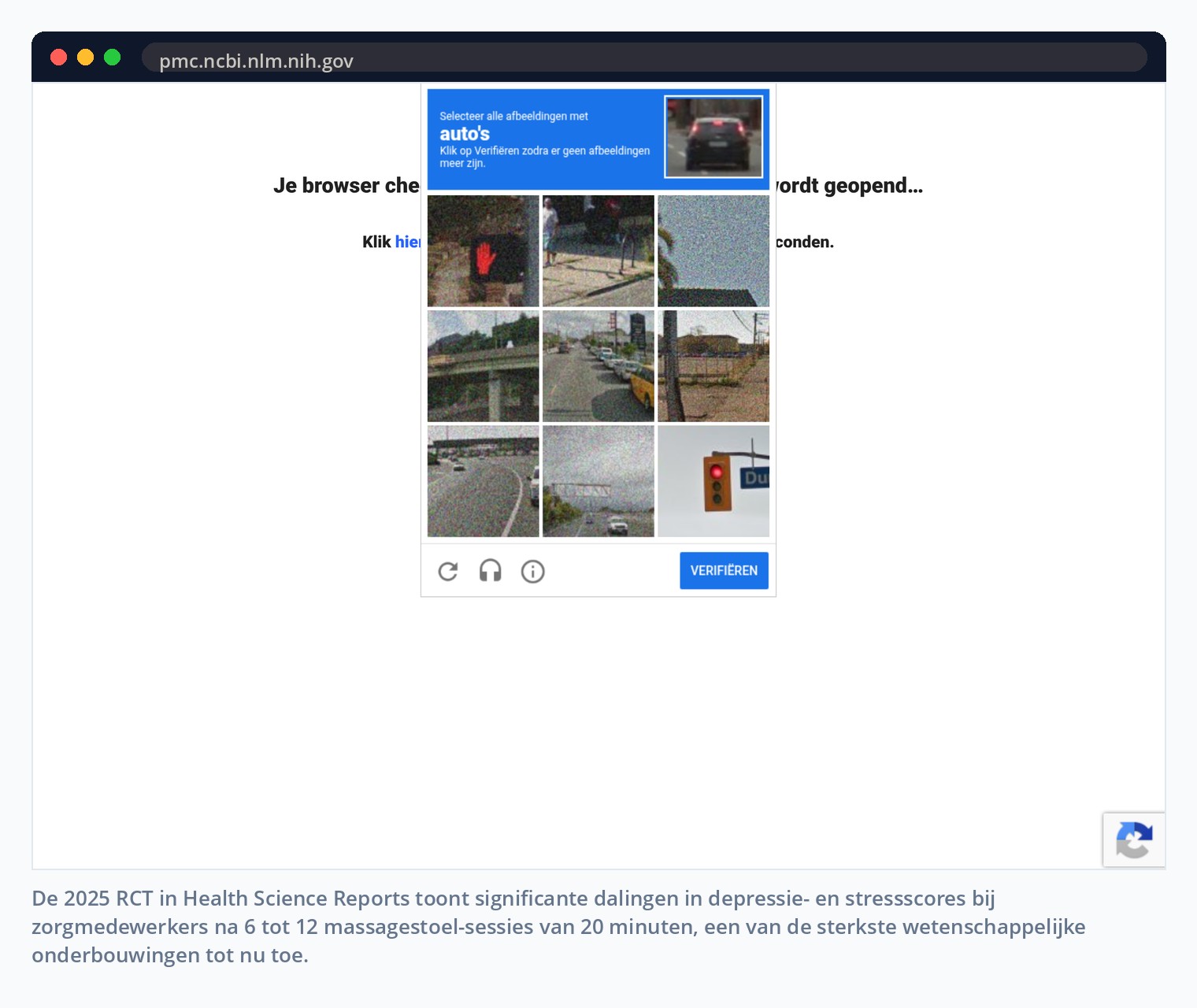Click the caption text about the 2025 RCT

click(x=558, y=927)
